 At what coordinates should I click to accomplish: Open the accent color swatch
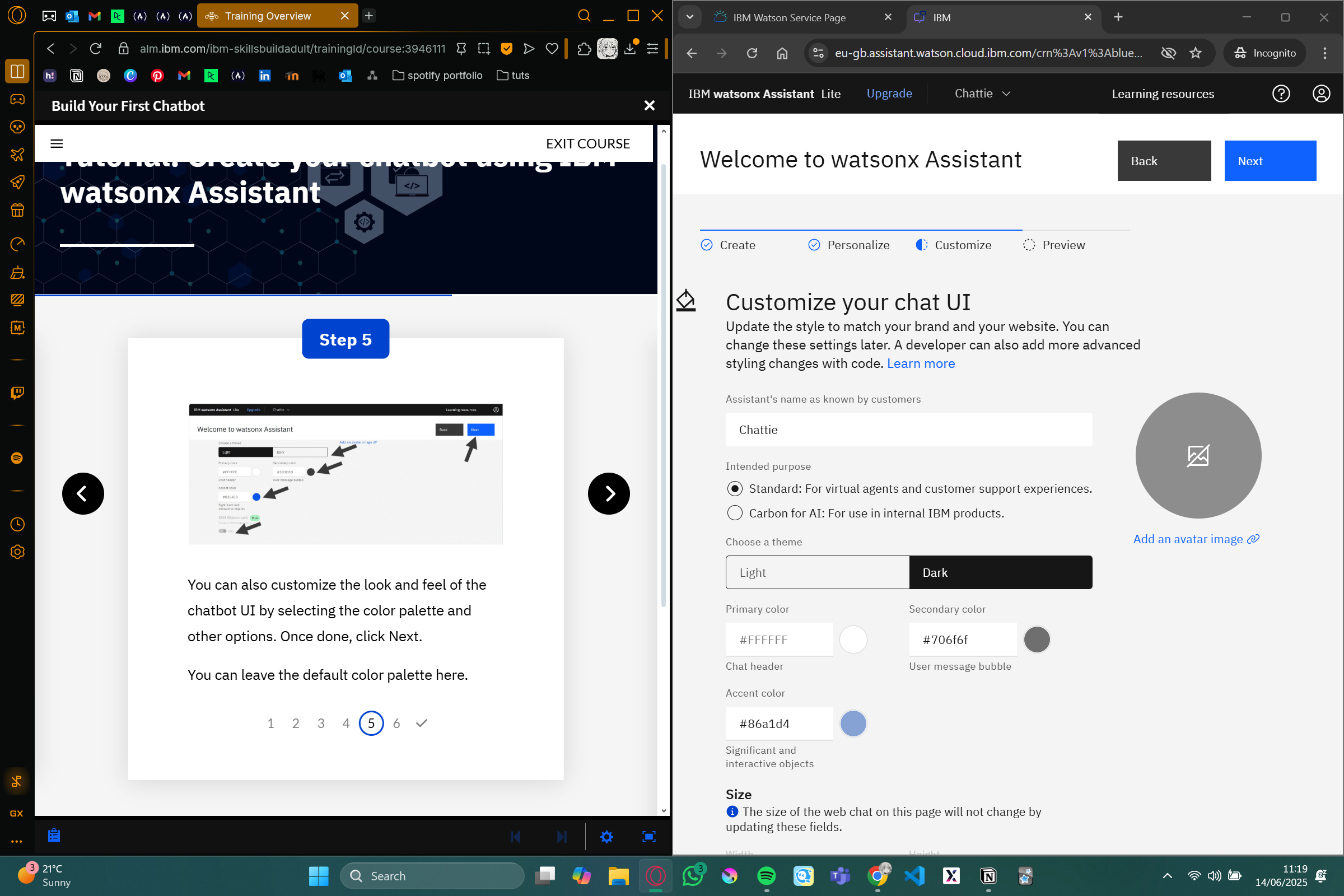click(x=853, y=724)
